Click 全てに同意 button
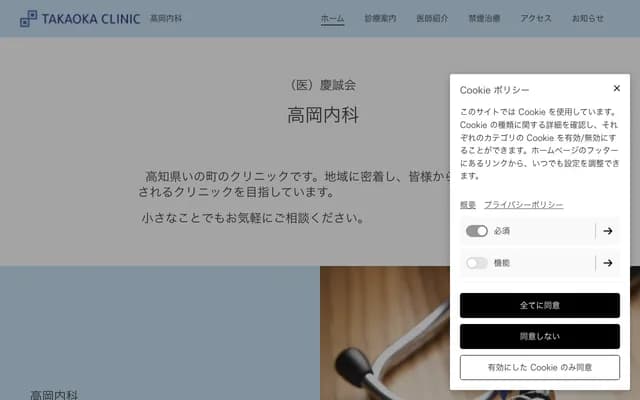This screenshot has height=400, width=640. [x=540, y=305]
